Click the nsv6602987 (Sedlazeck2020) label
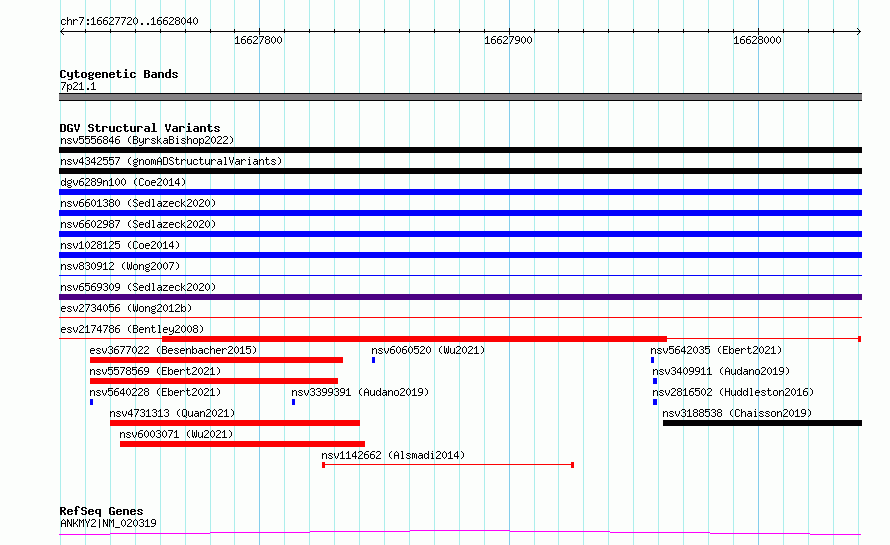This screenshot has width=890, height=545. pos(138,224)
